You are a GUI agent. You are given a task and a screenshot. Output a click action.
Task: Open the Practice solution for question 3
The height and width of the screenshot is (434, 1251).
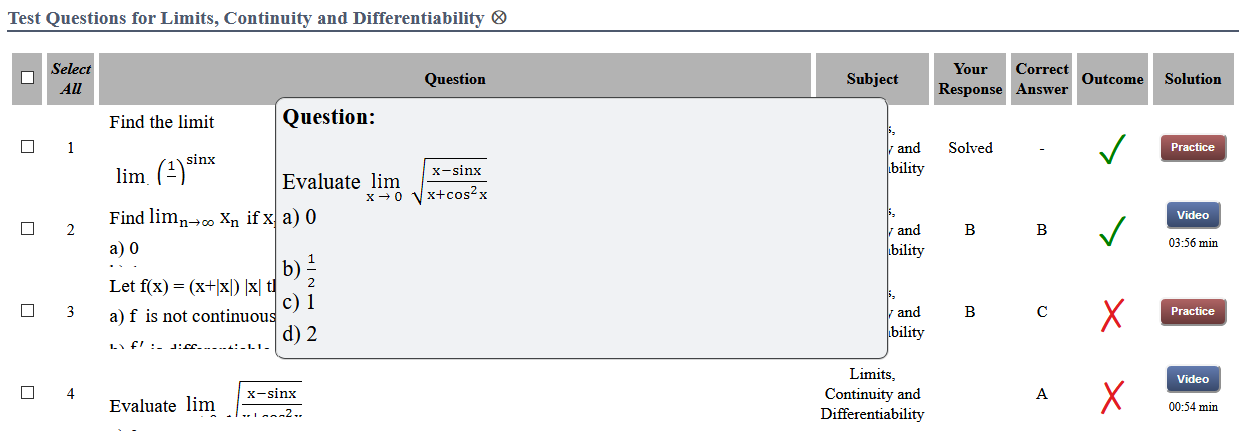[x=1193, y=312]
